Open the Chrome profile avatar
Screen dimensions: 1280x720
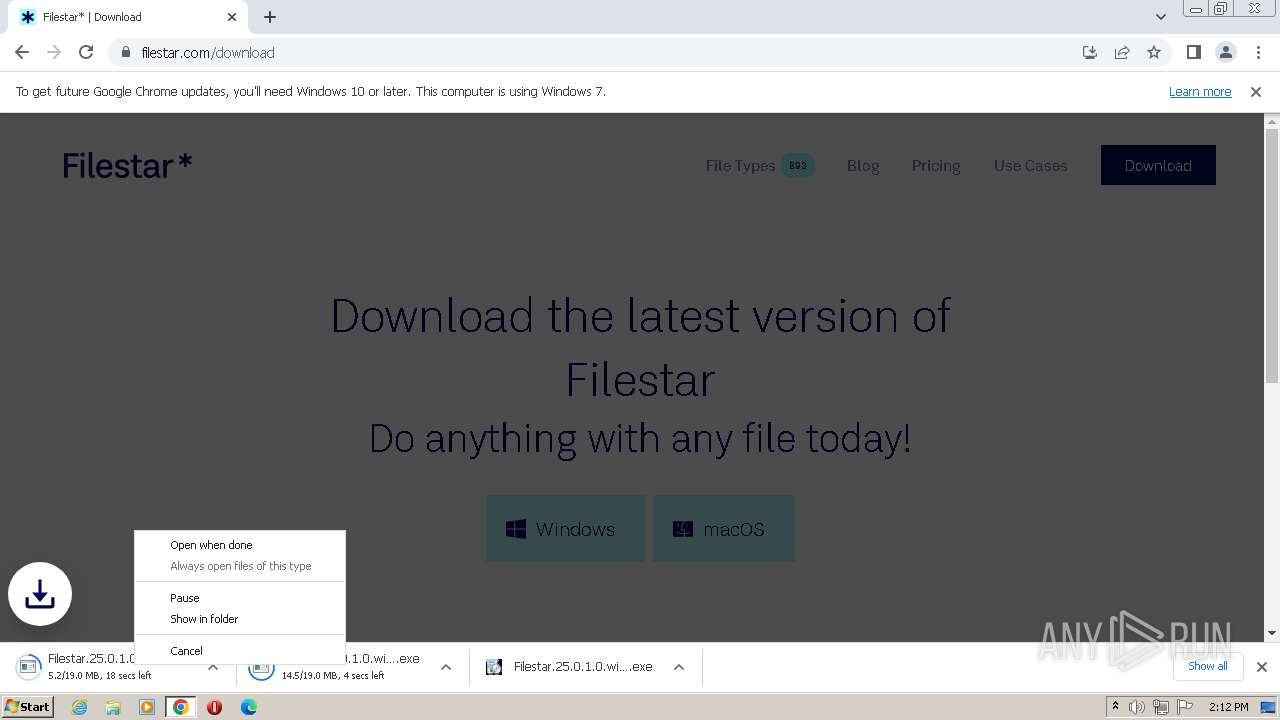tap(1225, 52)
